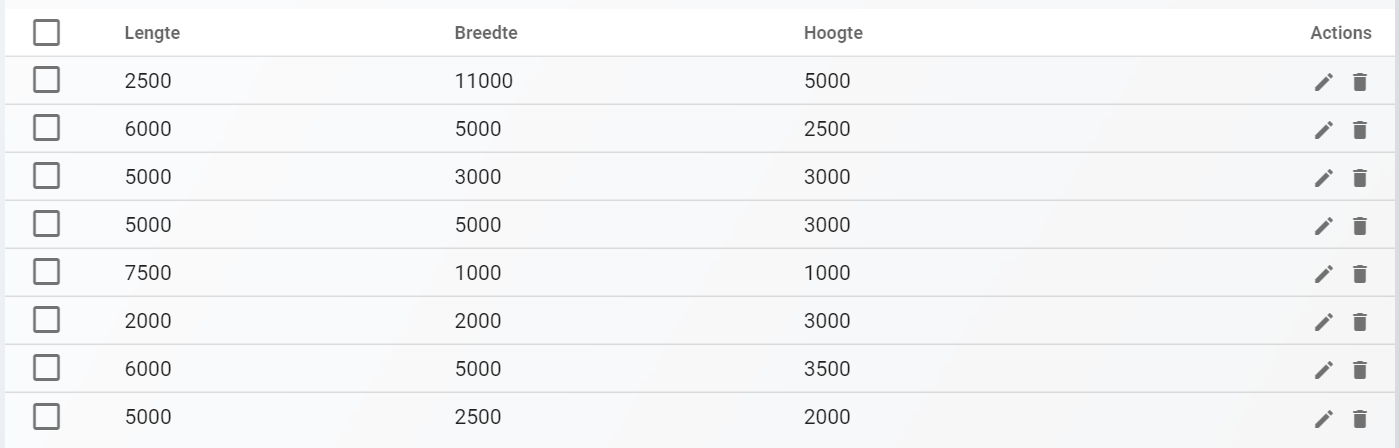Delete the row with Breedte 11000
1399x448 pixels.
click(x=1359, y=82)
